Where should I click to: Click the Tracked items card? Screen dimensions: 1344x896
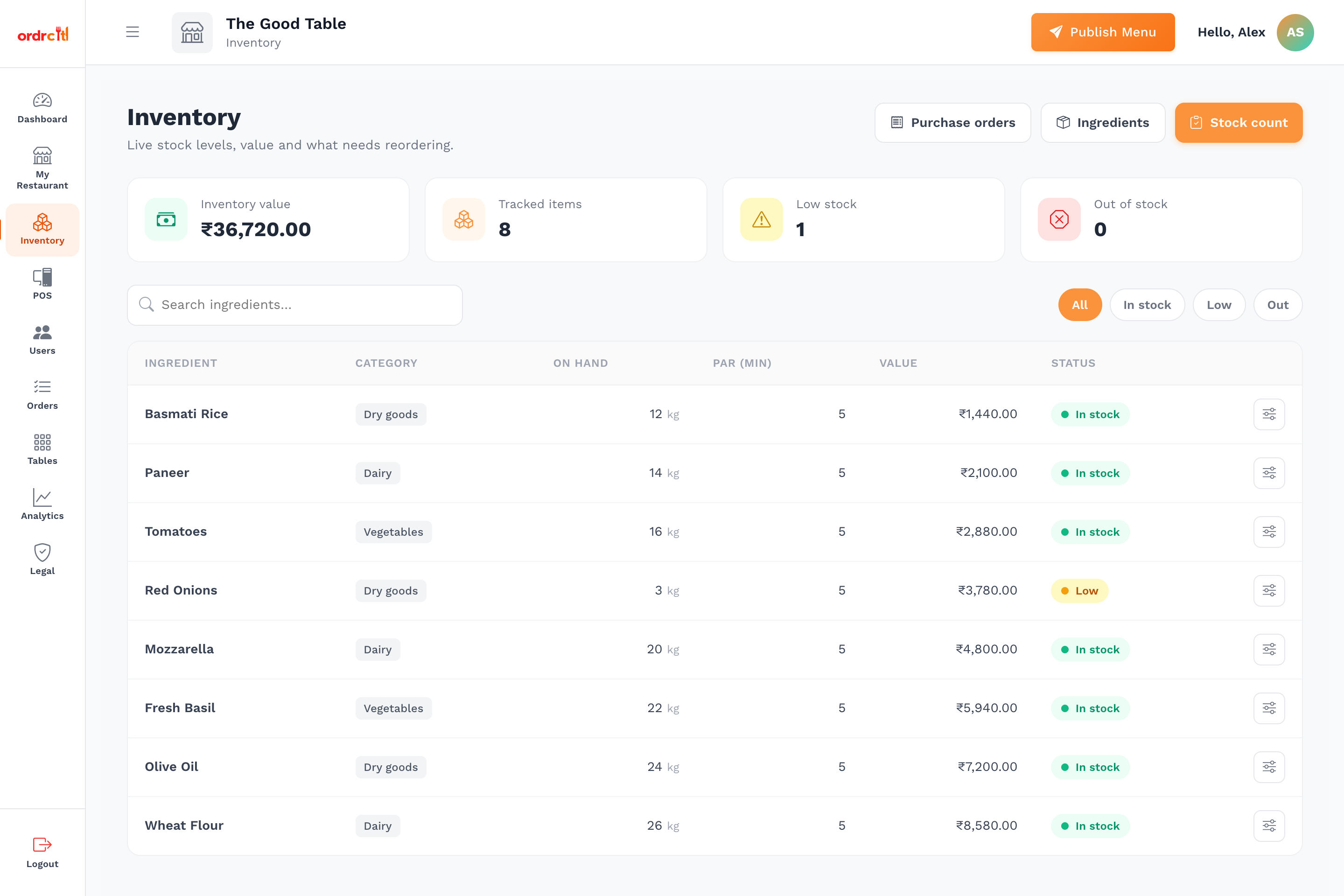pyautogui.click(x=566, y=220)
